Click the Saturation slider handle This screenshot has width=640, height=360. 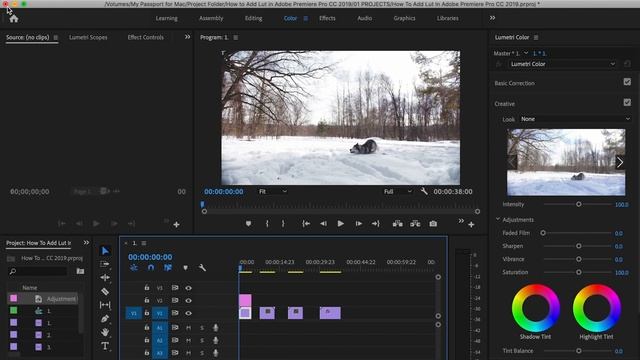pyautogui.click(x=579, y=272)
